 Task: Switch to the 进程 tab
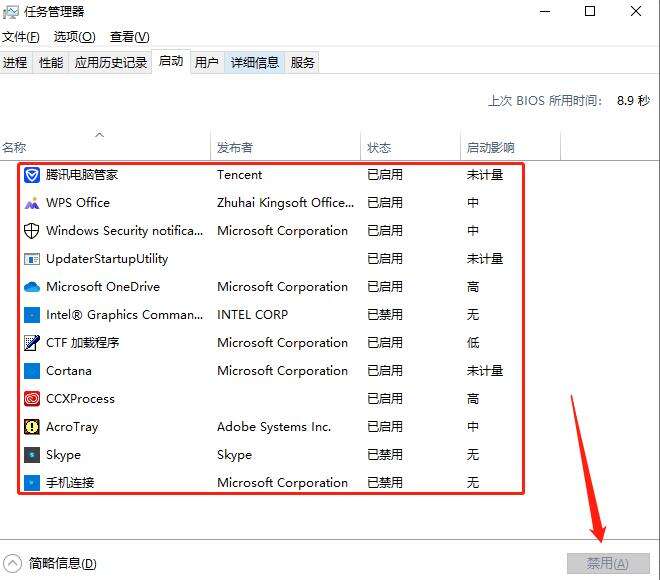click(x=15, y=62)
